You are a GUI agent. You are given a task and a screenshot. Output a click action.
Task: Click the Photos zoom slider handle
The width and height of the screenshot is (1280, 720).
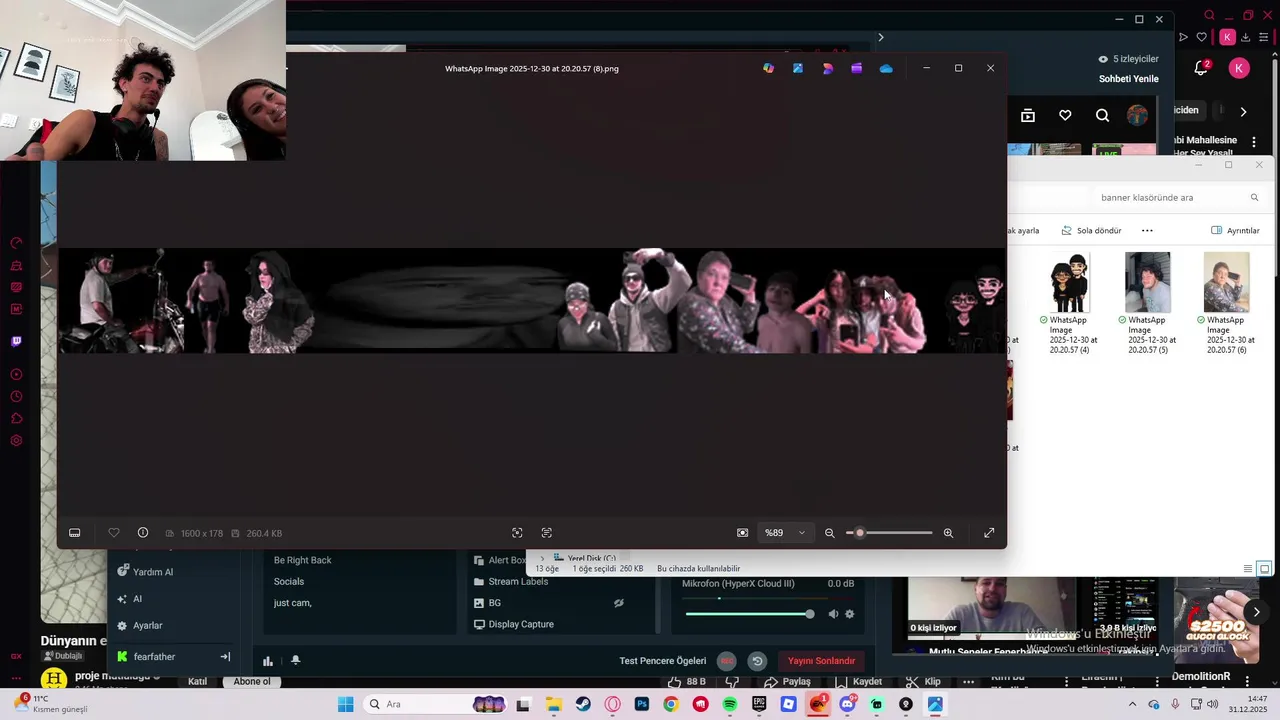[859, 533]
